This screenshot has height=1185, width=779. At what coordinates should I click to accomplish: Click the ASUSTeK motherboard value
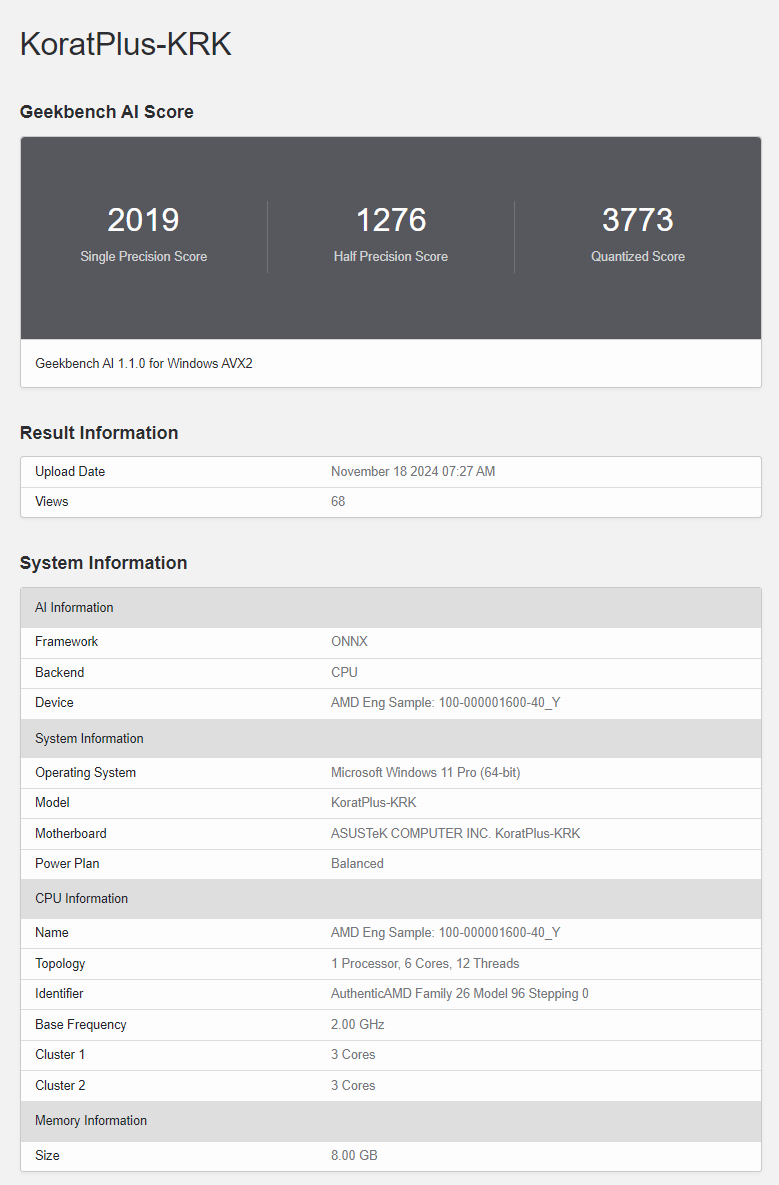(x=455, y=834)
